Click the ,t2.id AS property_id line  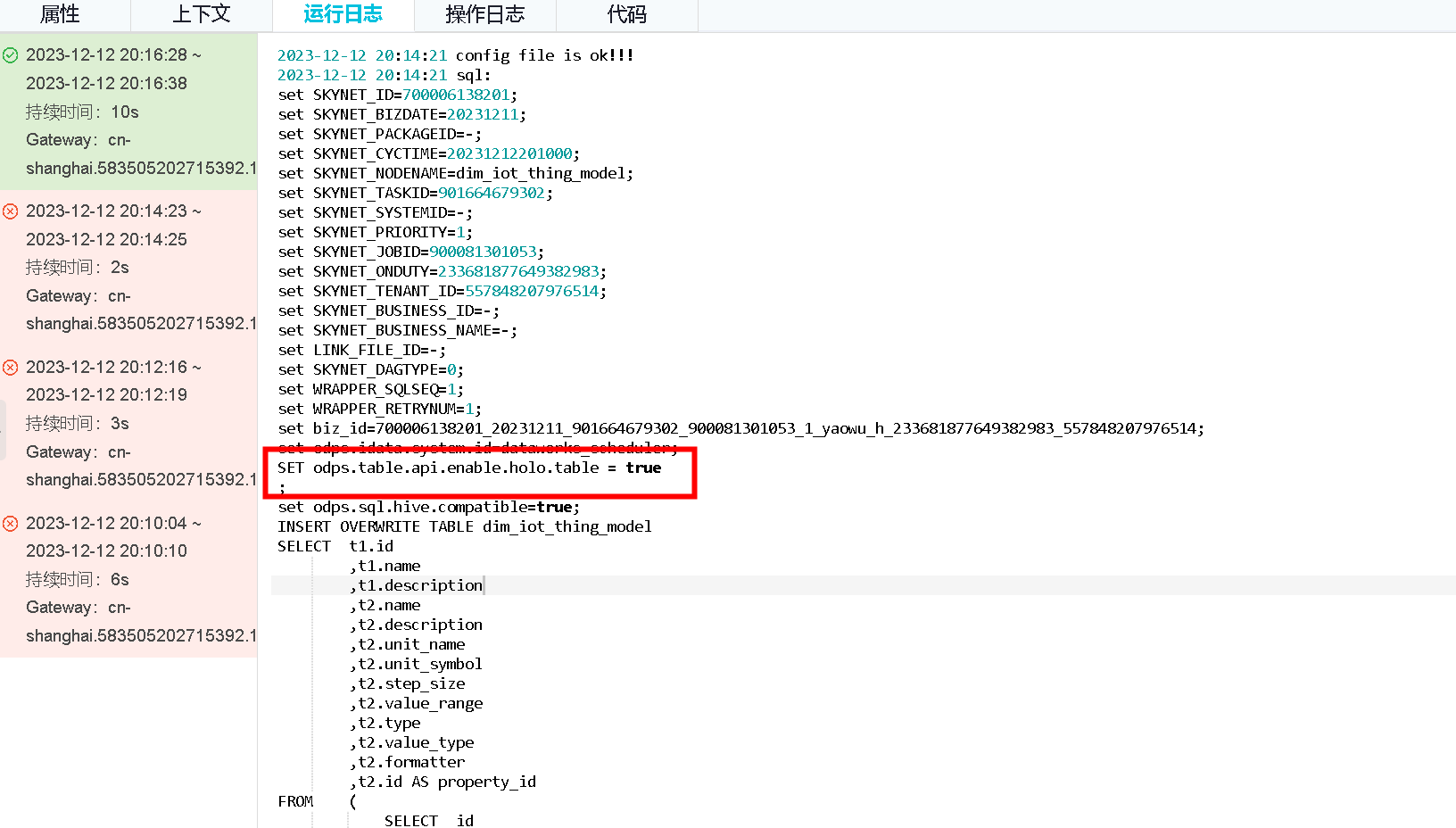pos(443,782)
